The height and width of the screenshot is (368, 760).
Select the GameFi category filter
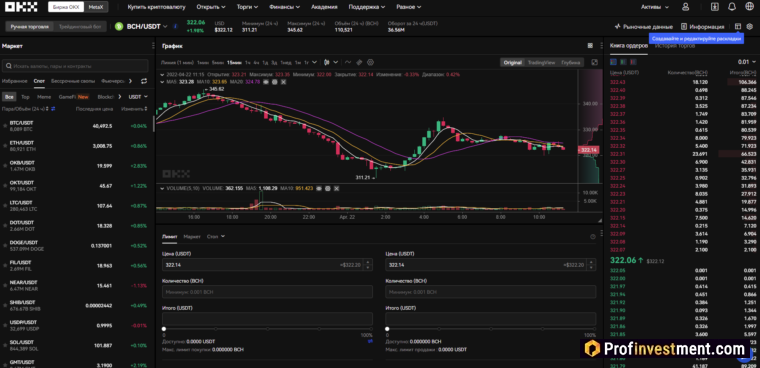(74, 96)
